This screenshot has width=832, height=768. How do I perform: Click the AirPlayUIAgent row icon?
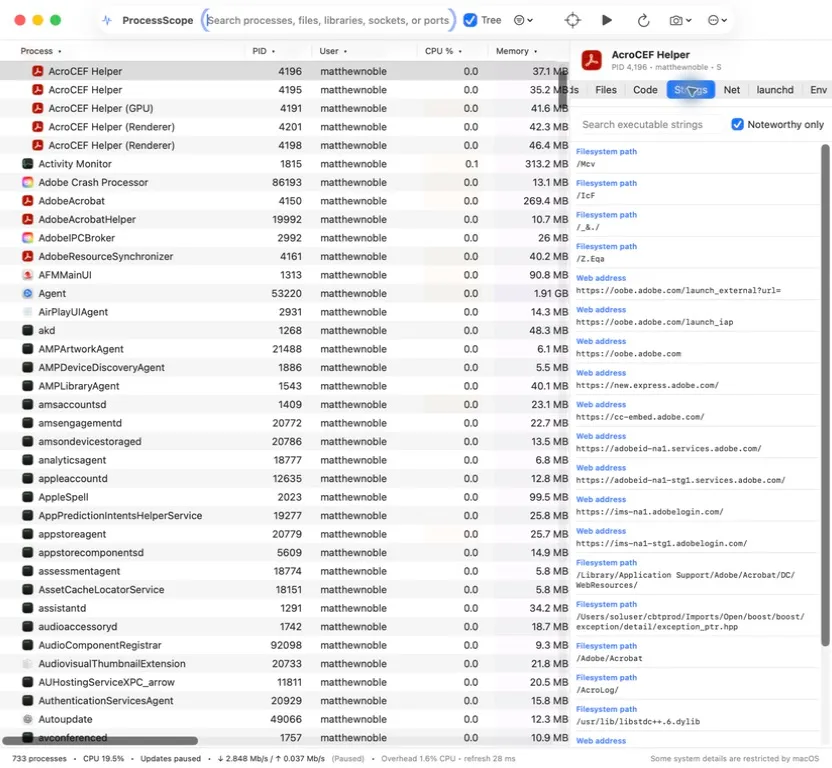pyautogui.click(x=28, y=312)
